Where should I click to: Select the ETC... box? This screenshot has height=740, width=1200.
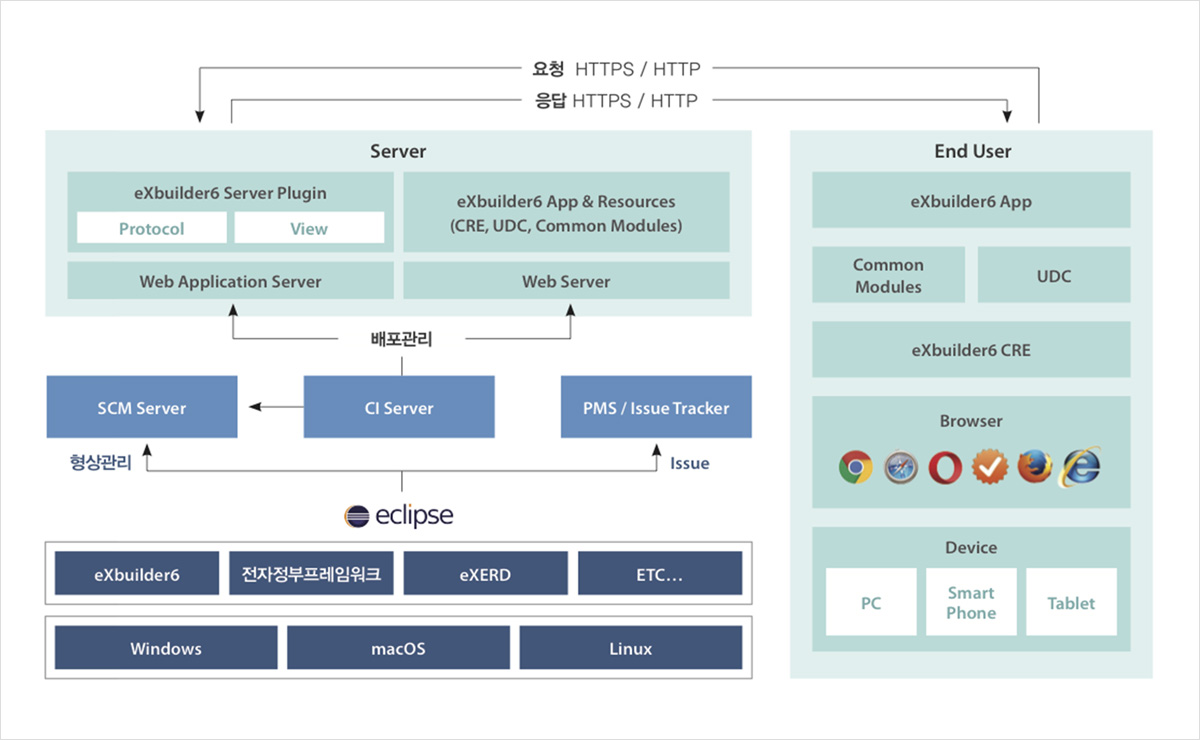point(660,574)
